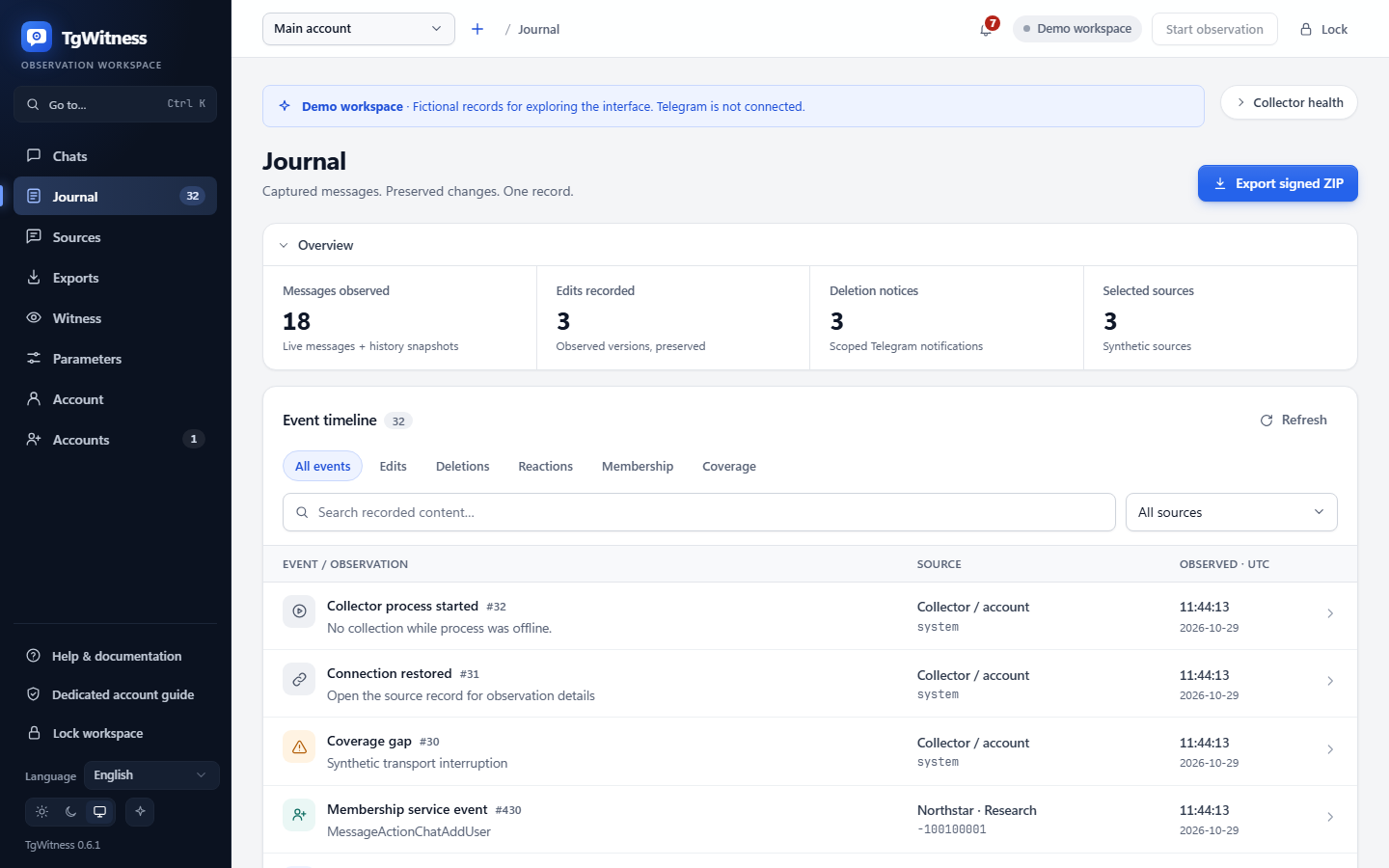Viewport: 1389px width, 868px height.
Task: Expand the Connection restored #31 row chevron
Action: click(1330, 681)
